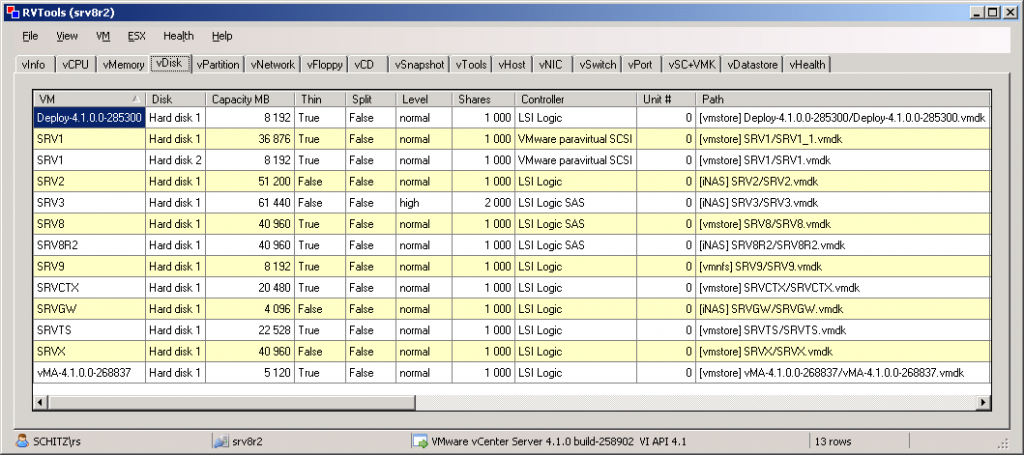
Task: Switch to the vSC+VMK tab
Action: [692, 65]
